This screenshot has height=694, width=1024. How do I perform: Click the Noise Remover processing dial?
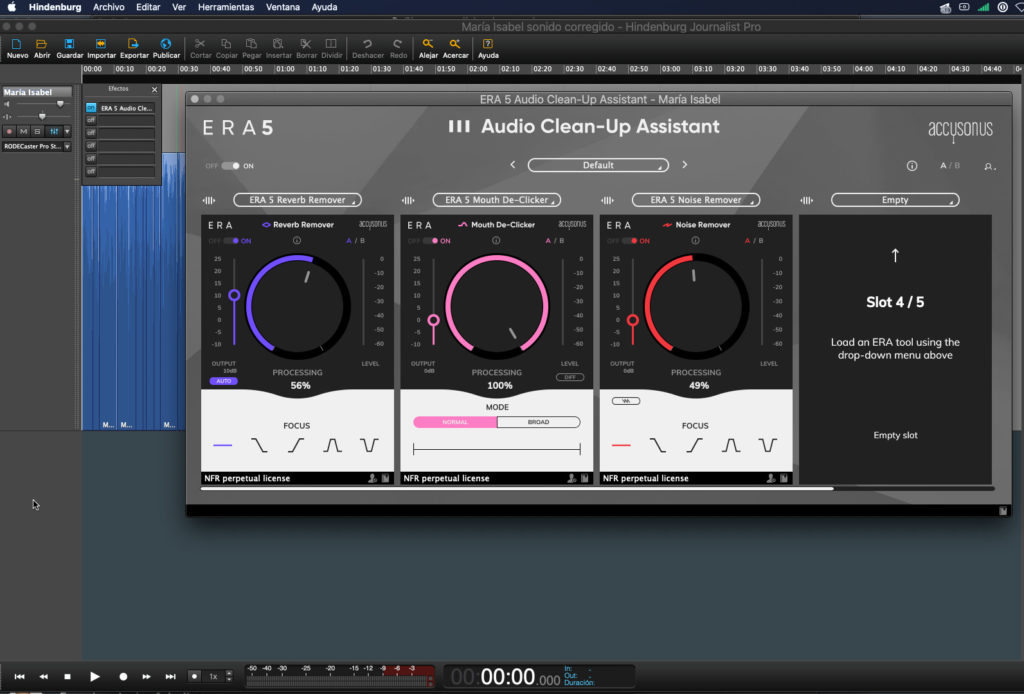click(696, 306)
